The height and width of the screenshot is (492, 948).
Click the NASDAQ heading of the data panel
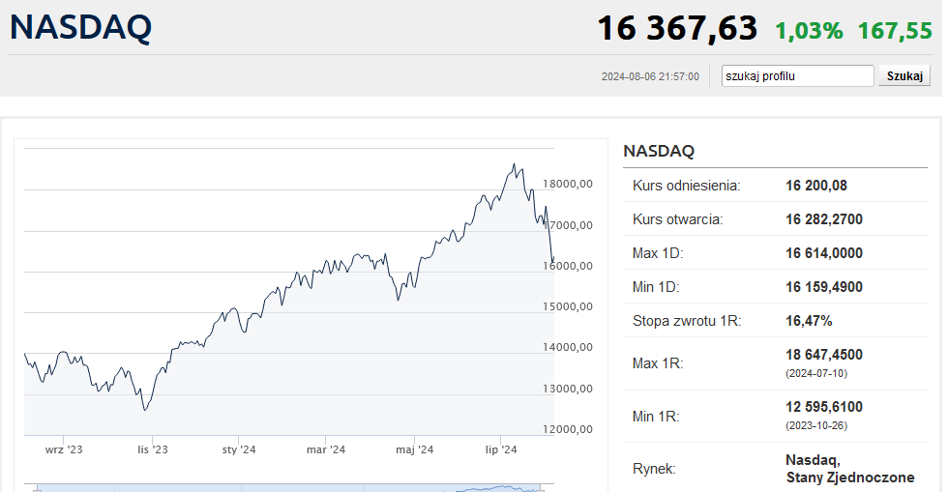tap(659, 151)
